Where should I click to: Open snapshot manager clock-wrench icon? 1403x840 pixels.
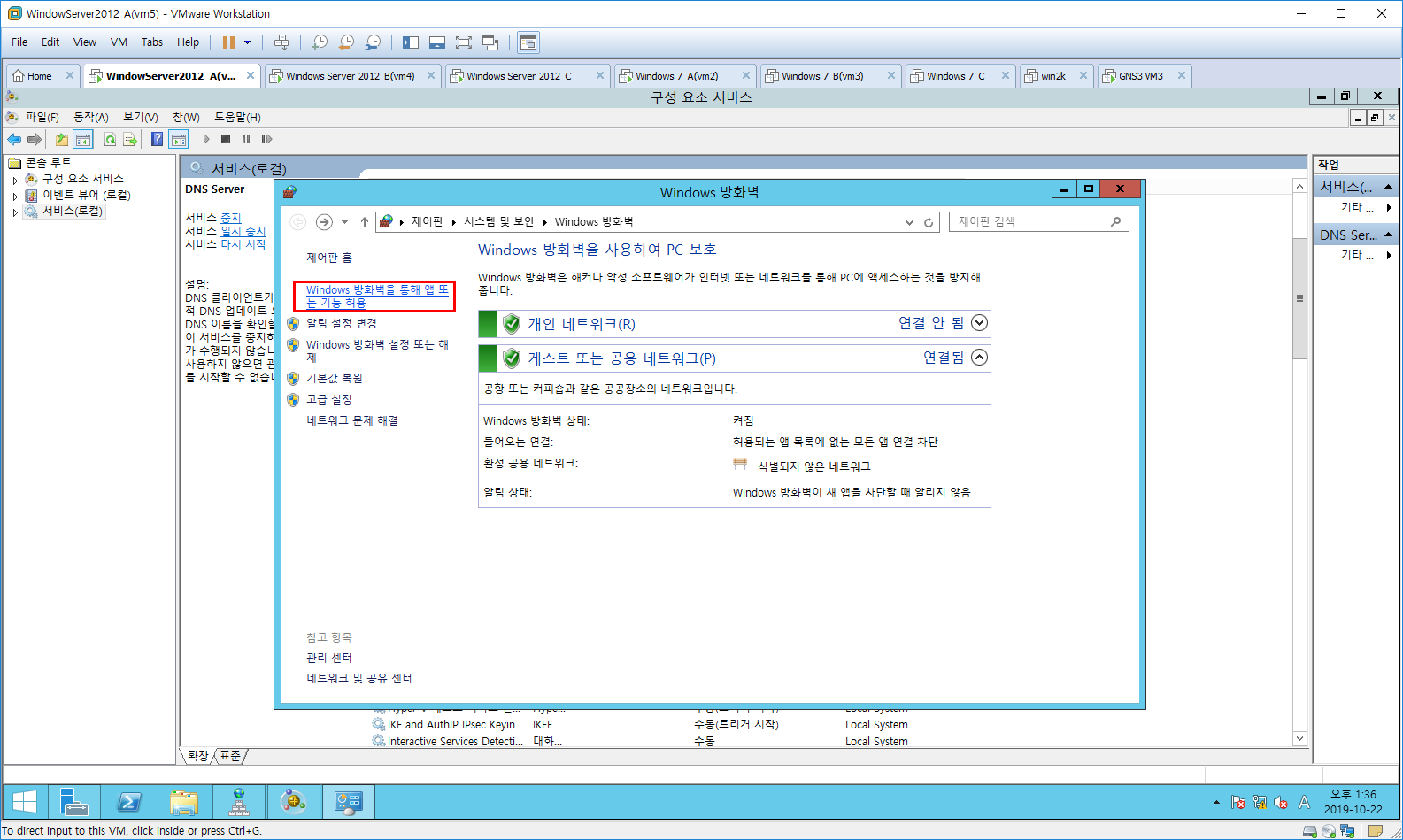click(373, 42)
